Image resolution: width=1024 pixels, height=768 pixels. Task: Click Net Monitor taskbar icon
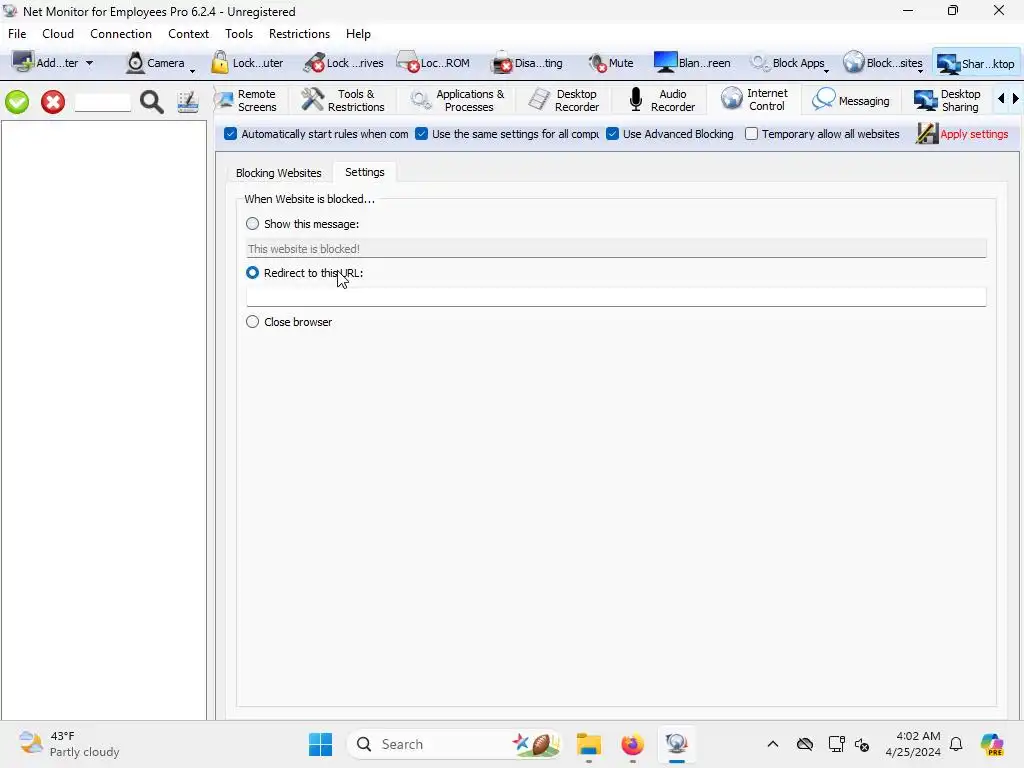pos(677,744)
